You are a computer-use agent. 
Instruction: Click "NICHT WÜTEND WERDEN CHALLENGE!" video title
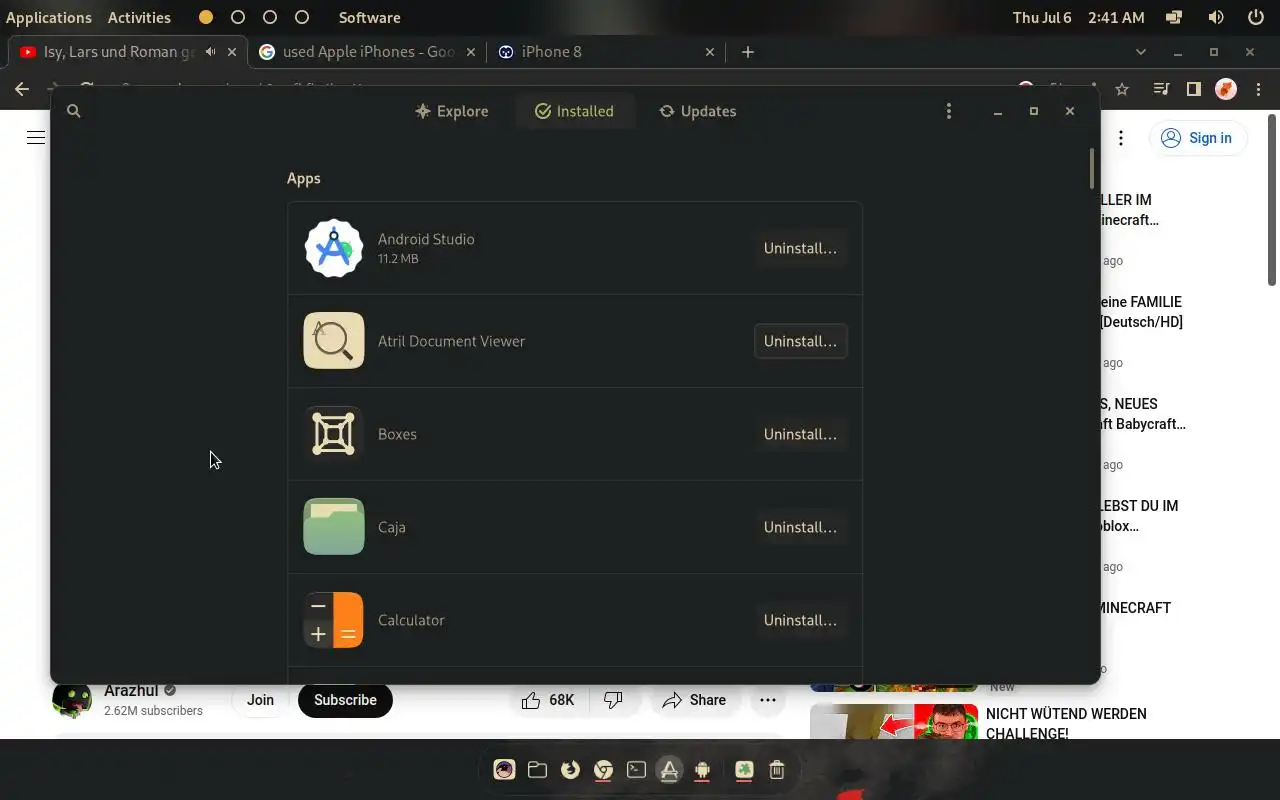[1066, 724]
